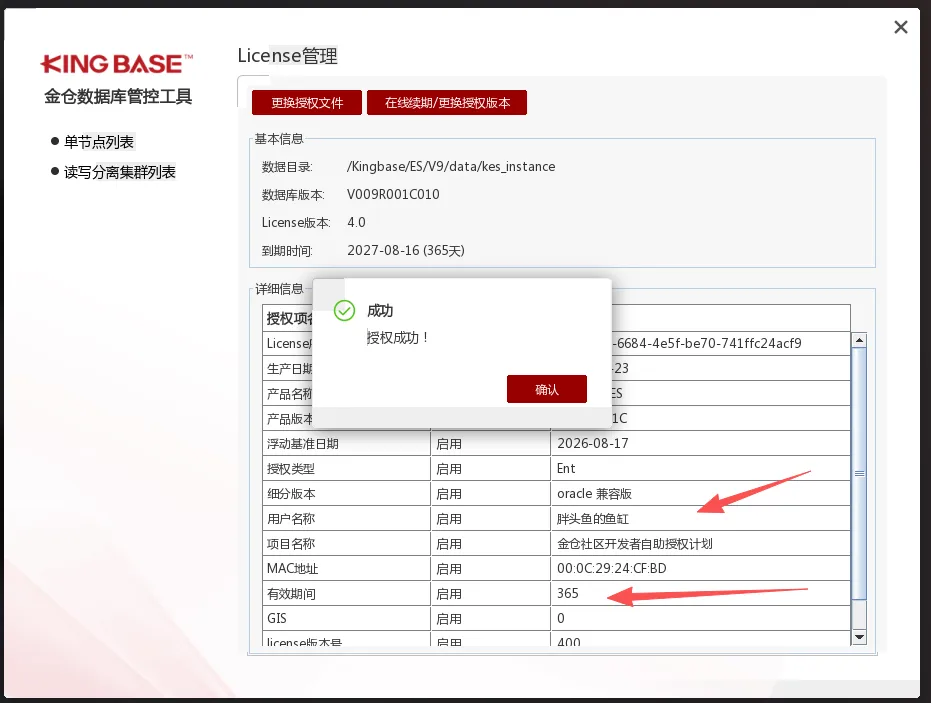931x703 pixels.
Task: Click 成功 dialog title
Action: pyautogui.click(x=380, y=311)
